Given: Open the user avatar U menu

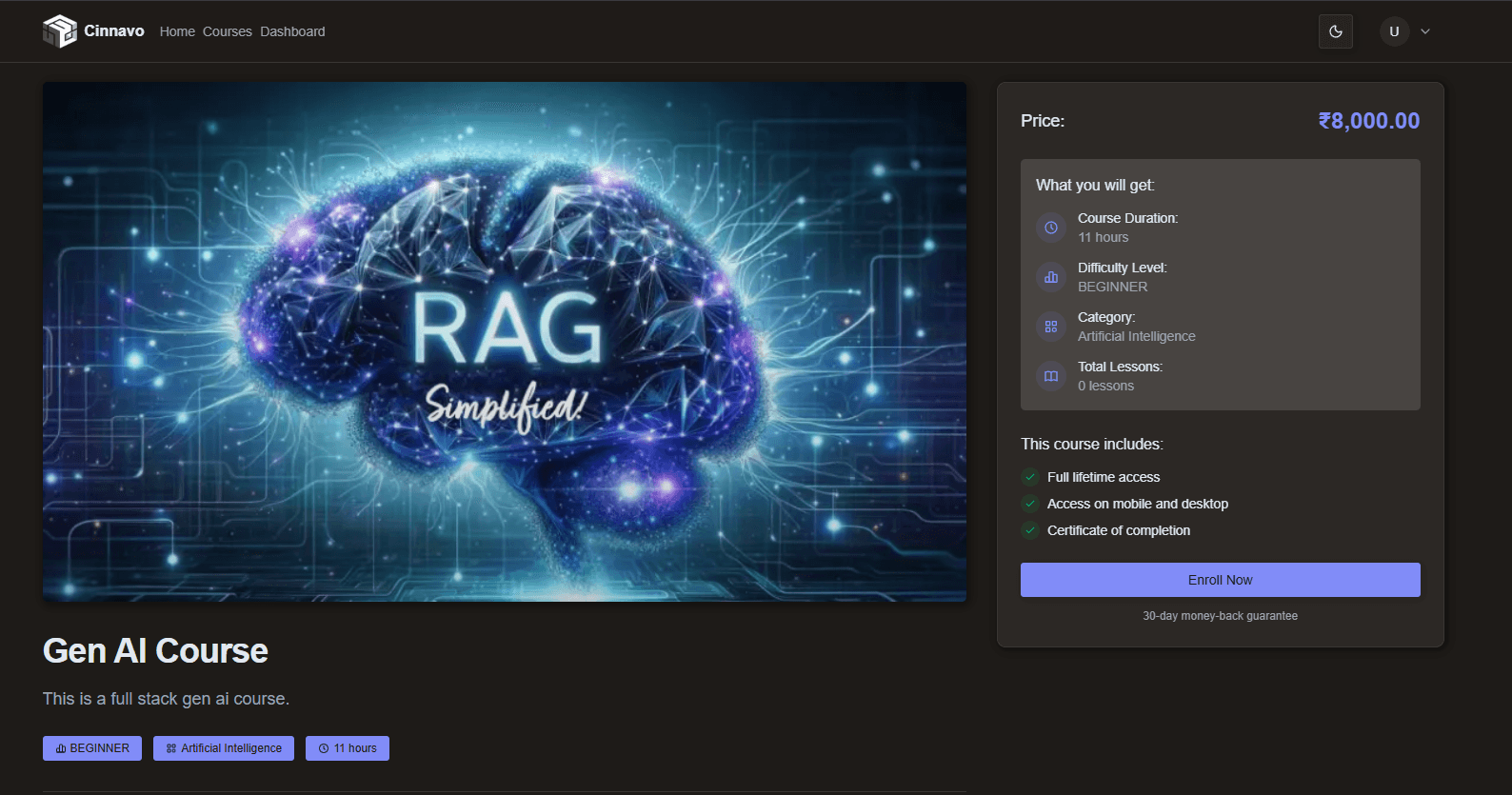Looking at the screenshot, I should (1394, 31).
